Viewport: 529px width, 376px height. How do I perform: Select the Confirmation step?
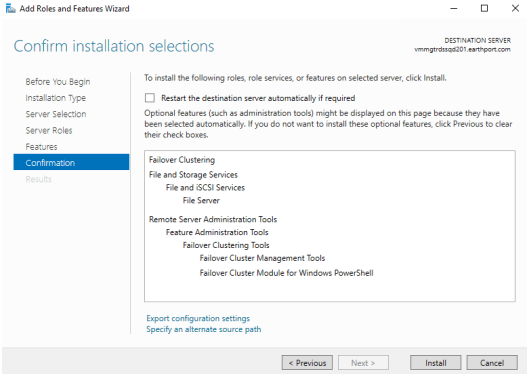click(71, 162)
